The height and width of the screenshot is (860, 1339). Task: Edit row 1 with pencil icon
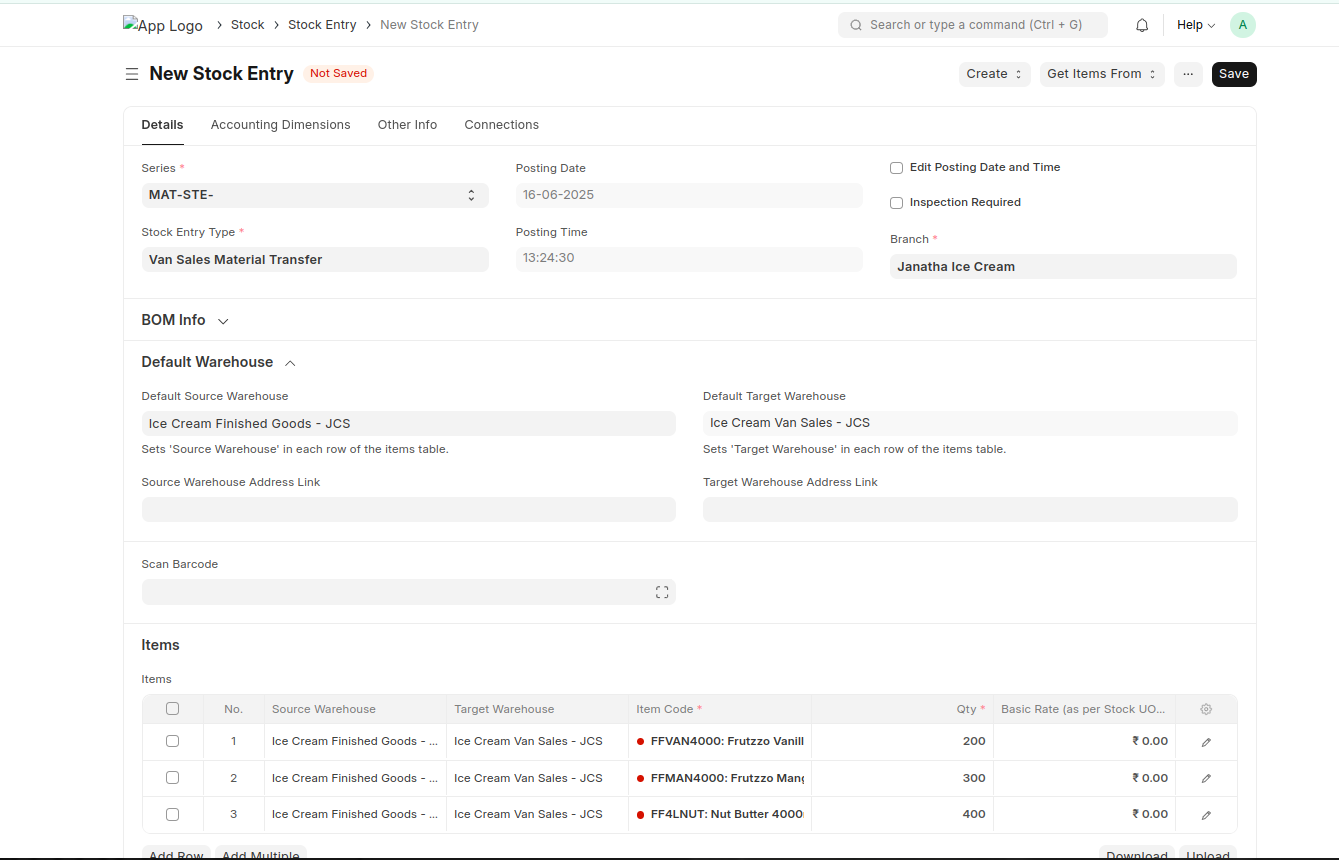(1206, 742)
